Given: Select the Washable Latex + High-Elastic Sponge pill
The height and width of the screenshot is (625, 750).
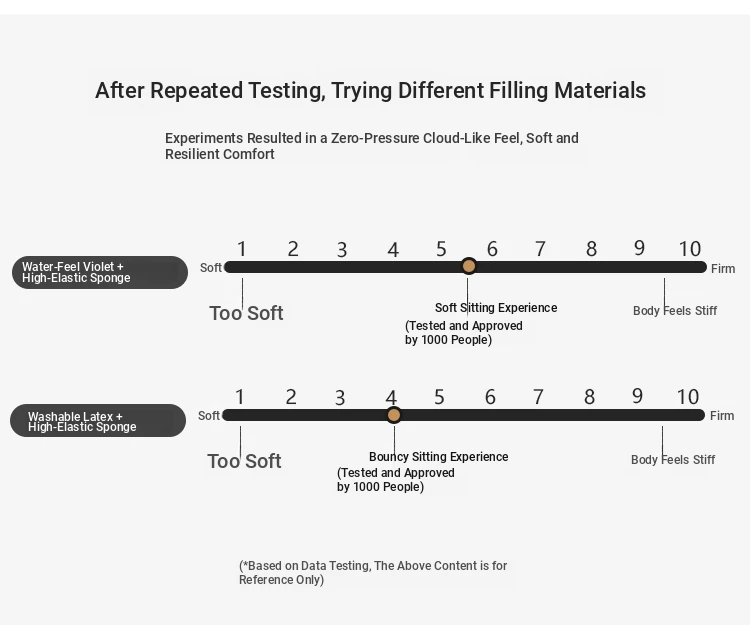Looking at the screenshot, I should (x=98, y=420).
